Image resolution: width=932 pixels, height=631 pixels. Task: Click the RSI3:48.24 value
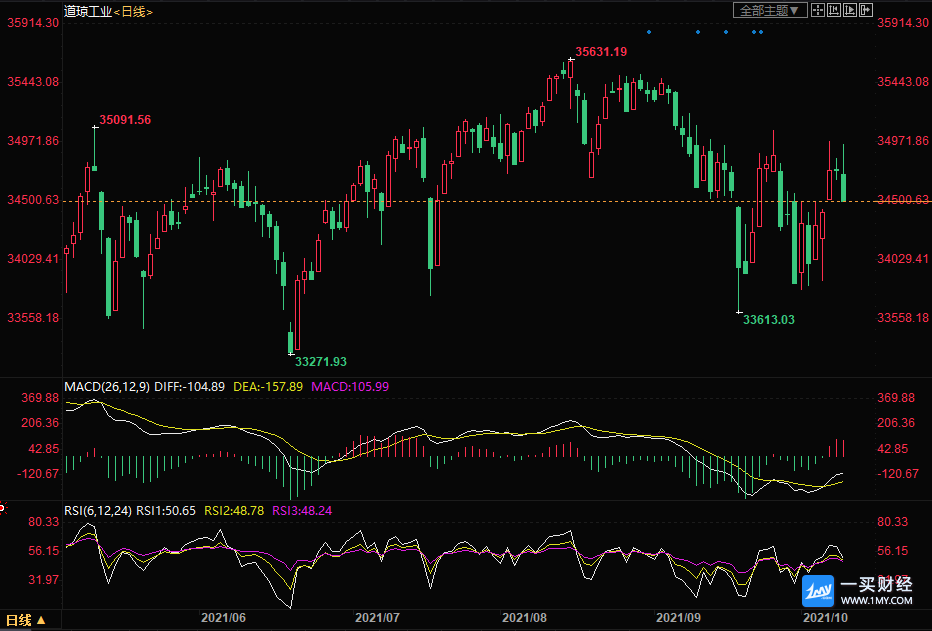[302, 511]
